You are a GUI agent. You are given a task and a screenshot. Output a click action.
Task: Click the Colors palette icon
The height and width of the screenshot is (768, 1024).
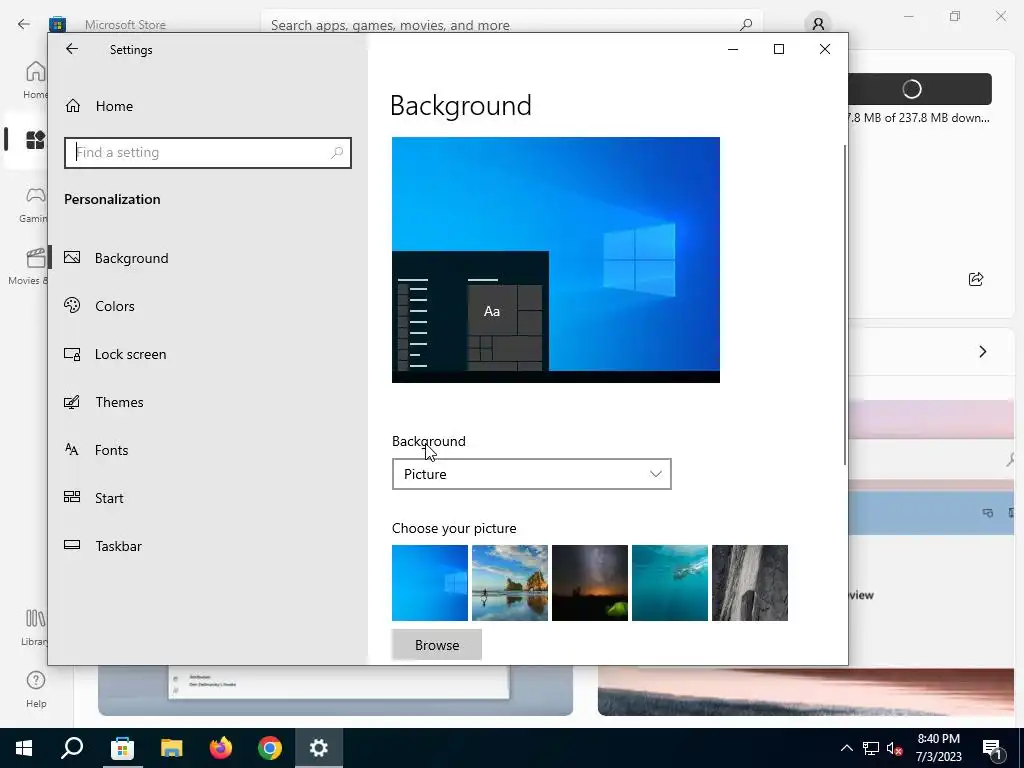tap(72, 305)
